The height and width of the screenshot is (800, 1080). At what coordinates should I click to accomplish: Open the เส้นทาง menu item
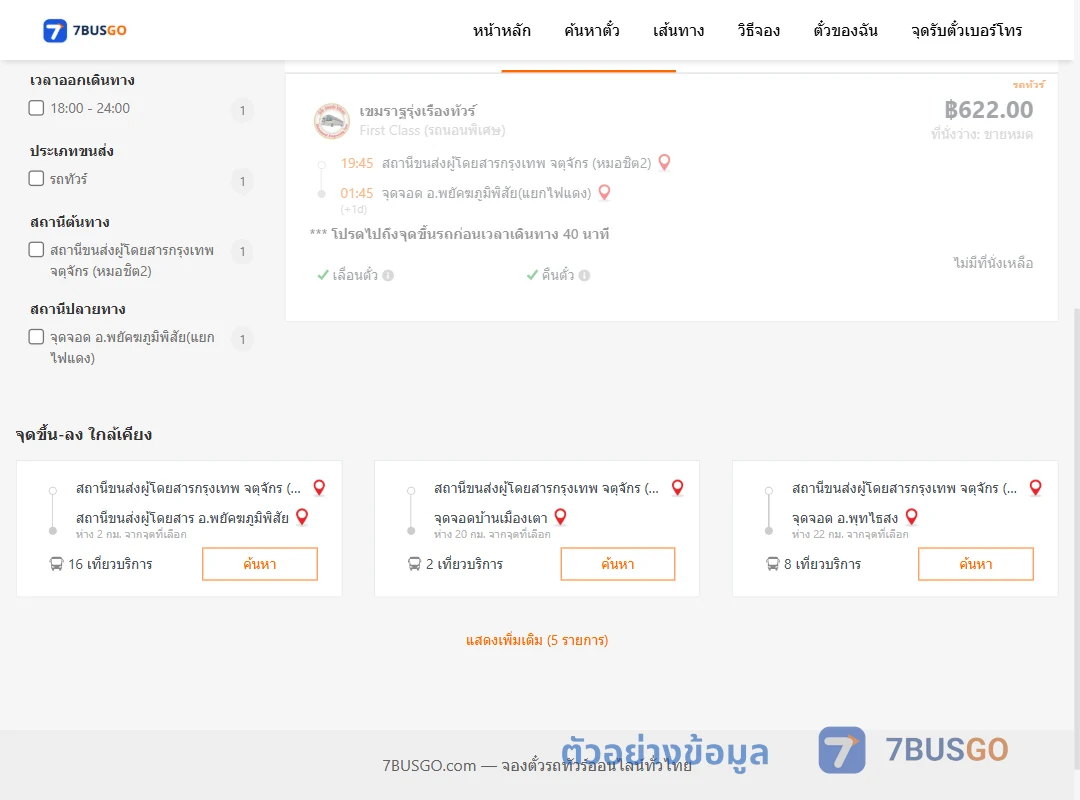[x=678, y=30]
